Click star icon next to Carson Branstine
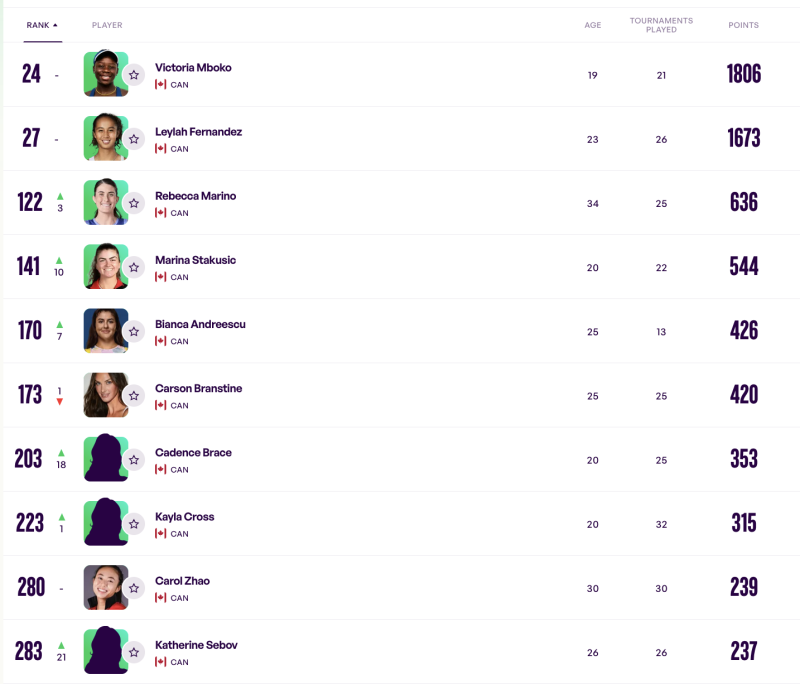This screenshot has width=800, height=684. (x=134, y=395)
